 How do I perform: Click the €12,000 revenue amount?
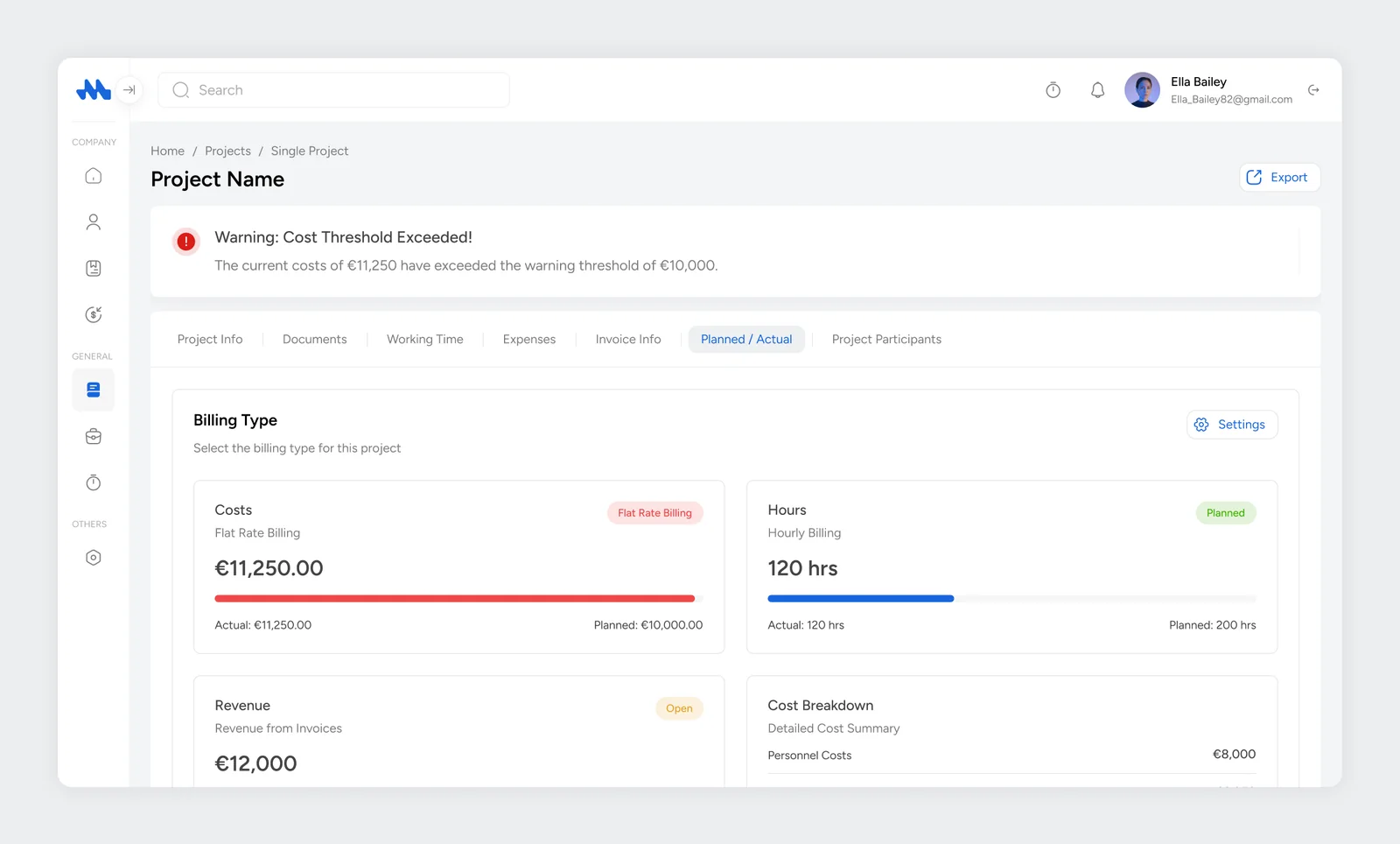[x=255, y=763]
